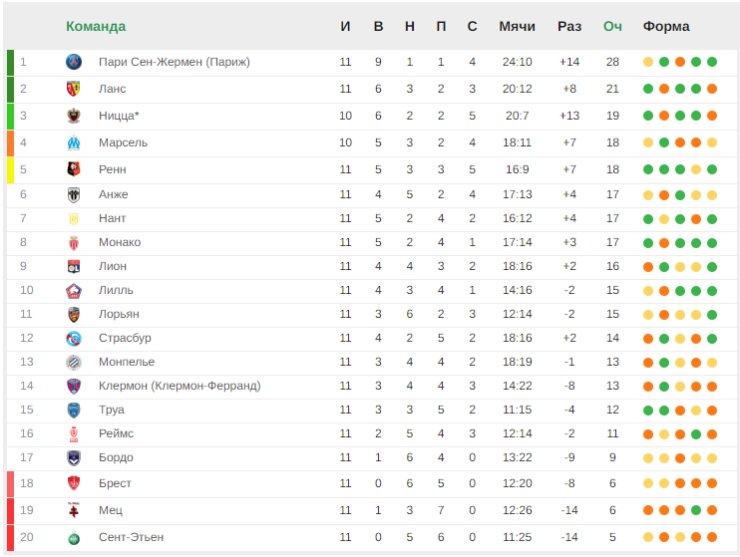Click the Monaco club crest
The height and width of the screenshot is (557, 740).
coord(74,243)
